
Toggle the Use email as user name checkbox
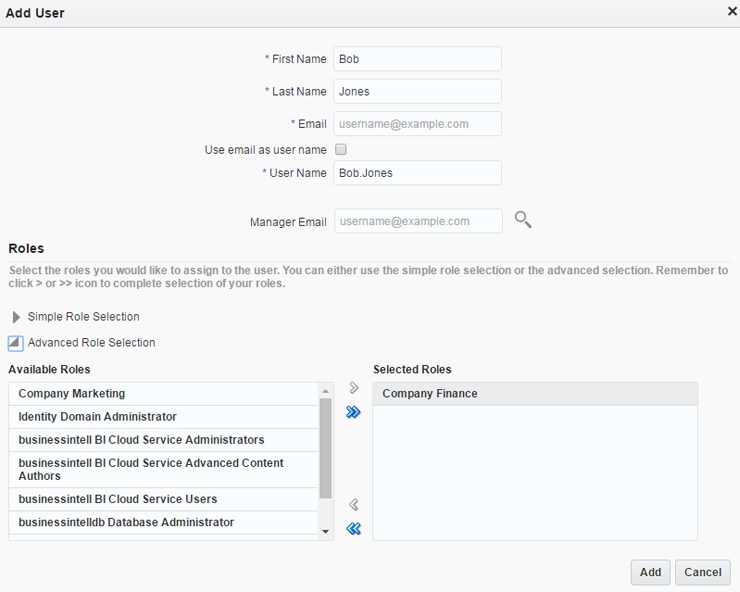[340, 150]
